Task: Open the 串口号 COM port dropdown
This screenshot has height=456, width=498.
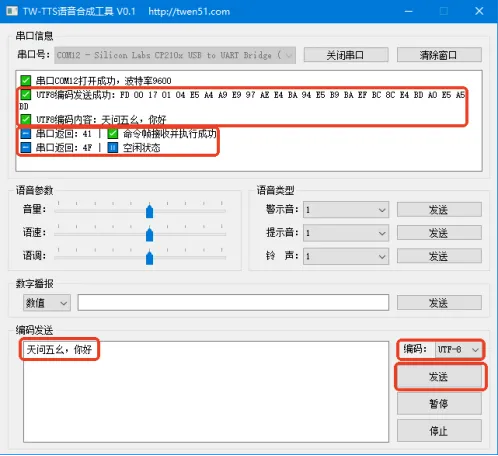Action: pyautogui.click(x=175, y=55)
